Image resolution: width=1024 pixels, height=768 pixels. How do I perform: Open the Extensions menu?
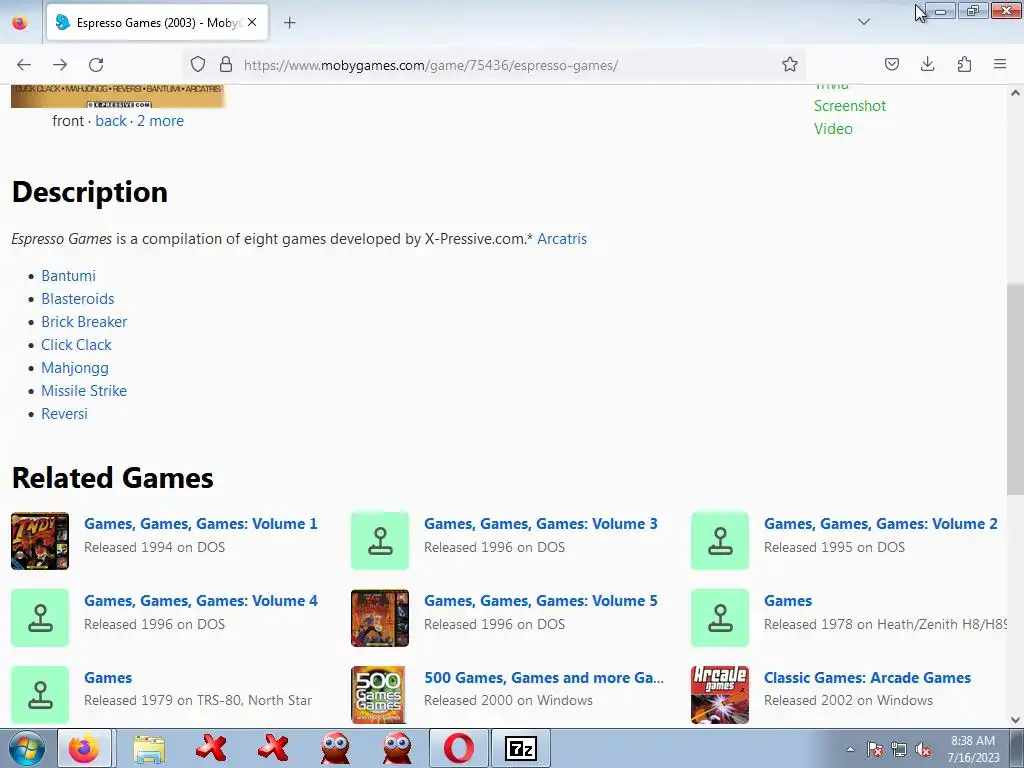click(964, 64)
